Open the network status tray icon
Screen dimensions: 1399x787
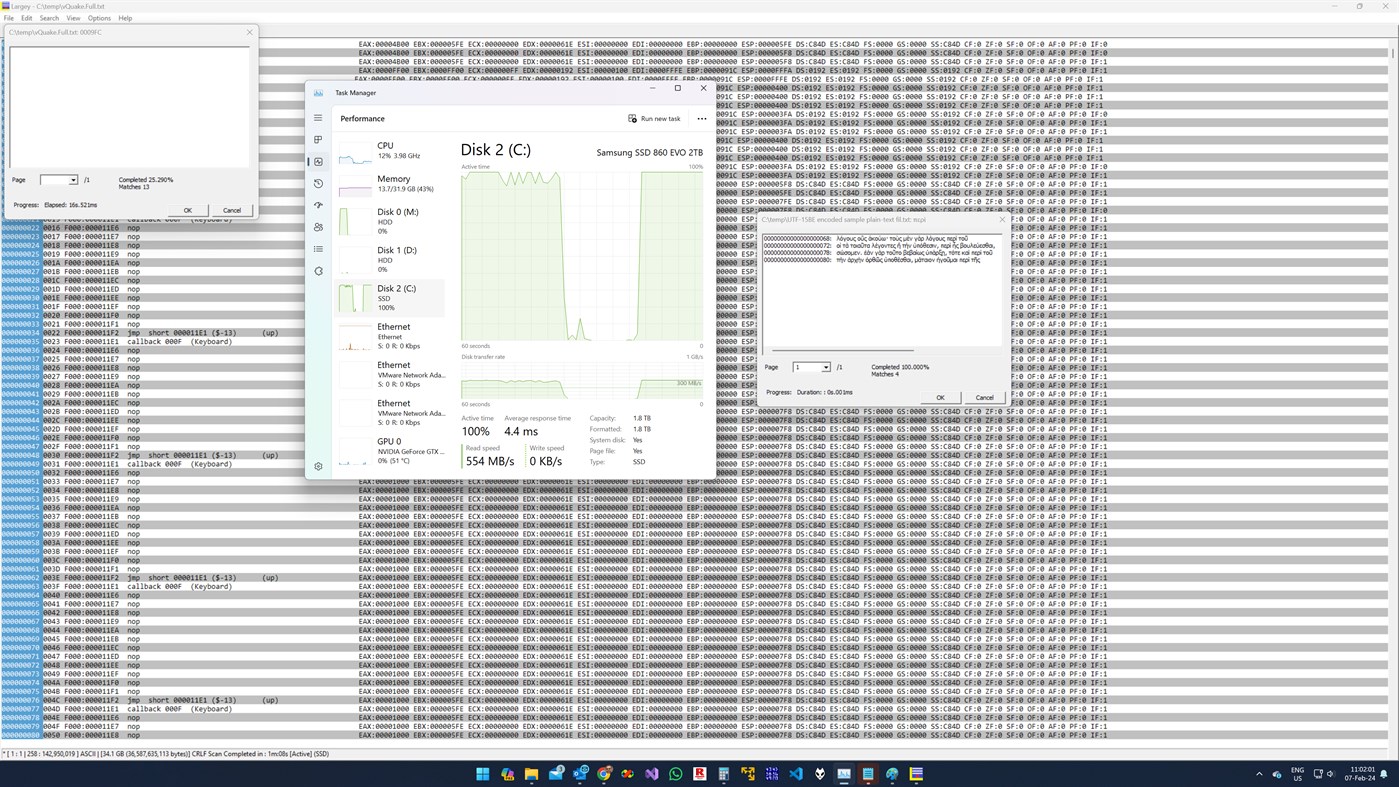[1316, 774]
